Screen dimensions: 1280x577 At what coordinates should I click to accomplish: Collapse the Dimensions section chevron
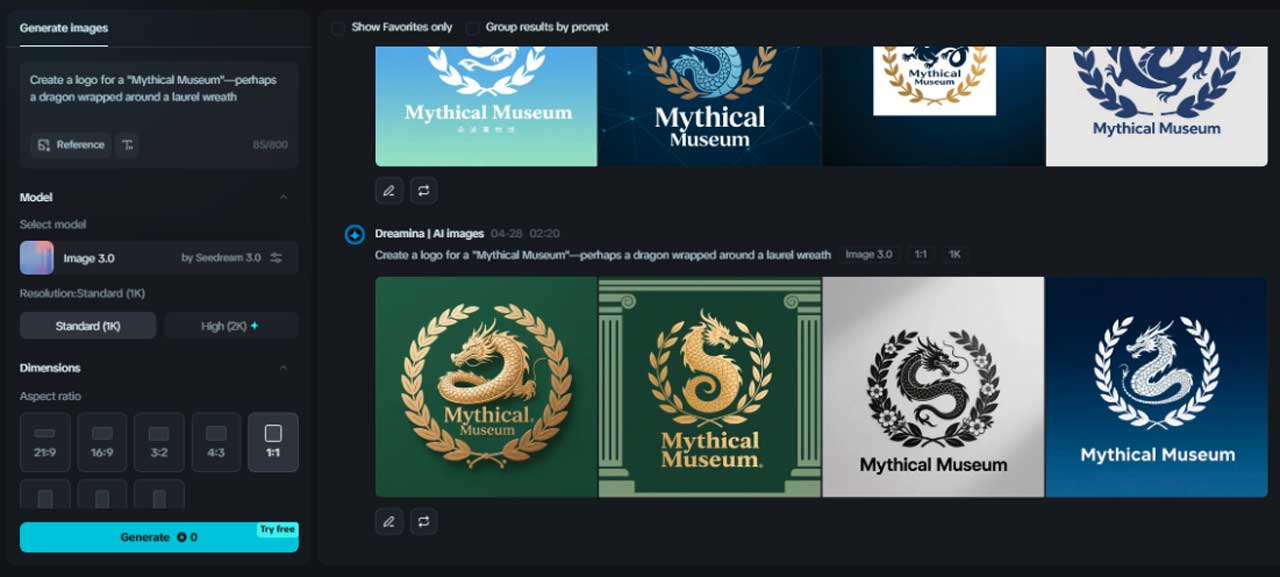click(283, 368)
